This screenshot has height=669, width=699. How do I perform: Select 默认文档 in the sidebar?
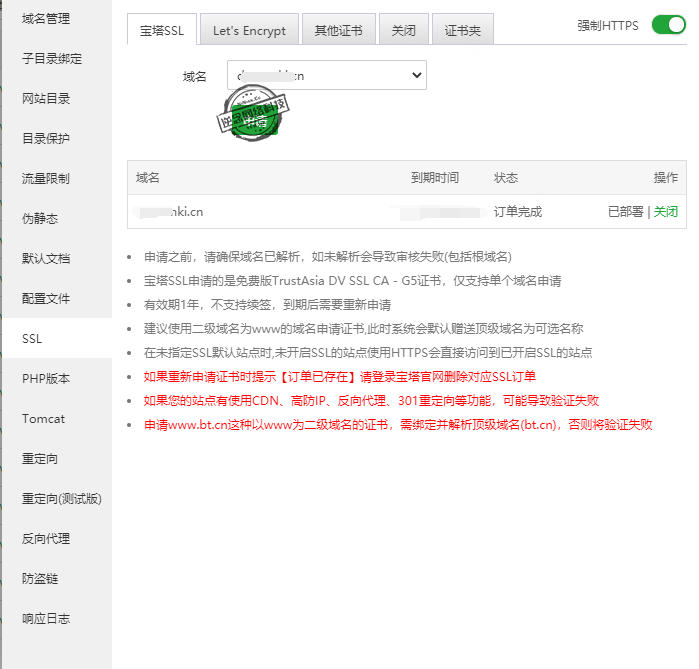point(46,259)
